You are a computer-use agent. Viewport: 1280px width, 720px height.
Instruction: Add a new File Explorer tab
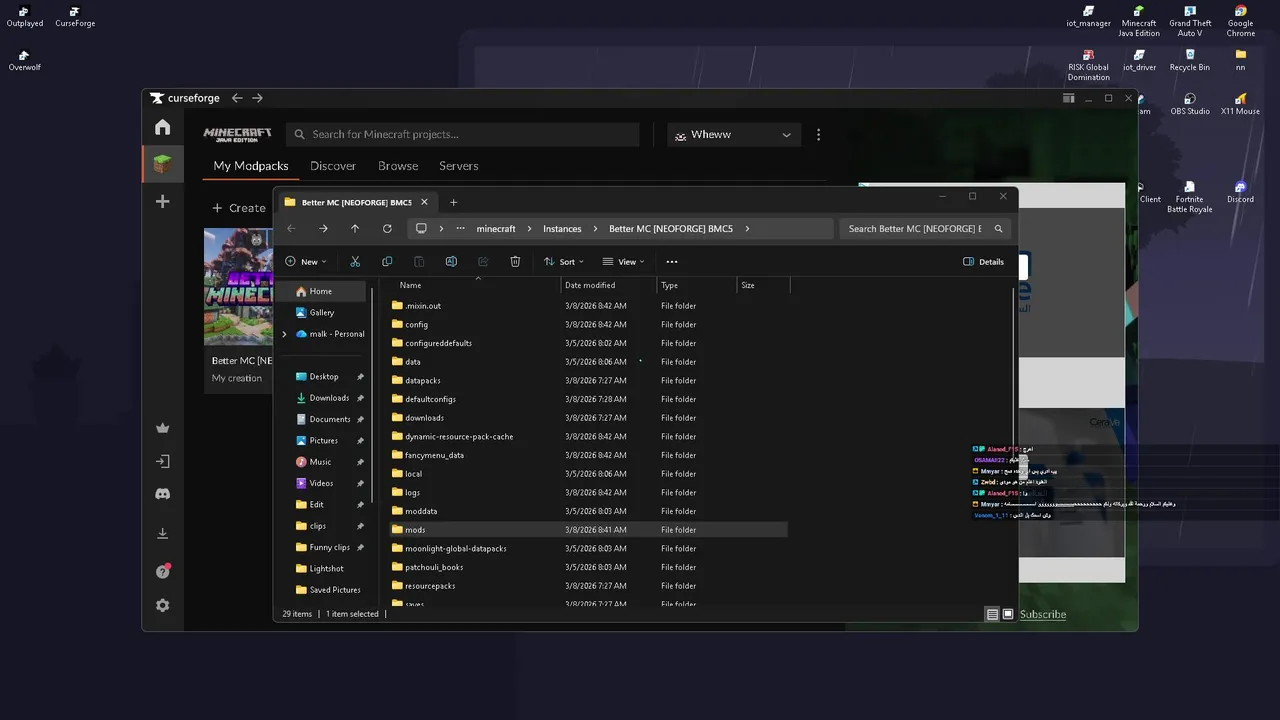[x=453, y=202]
